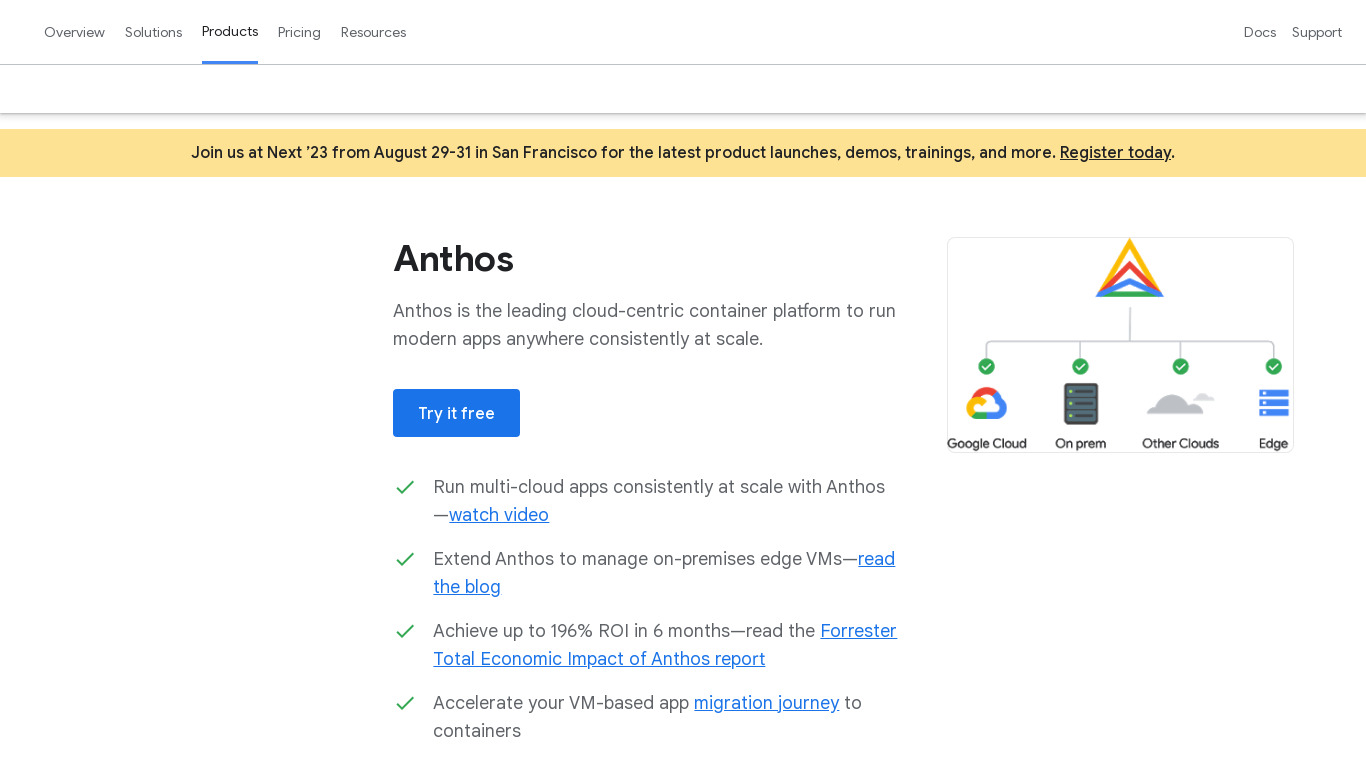Click the 'Google Cloud' diagram label
The image size is (1366, 768).
point(987,443)
